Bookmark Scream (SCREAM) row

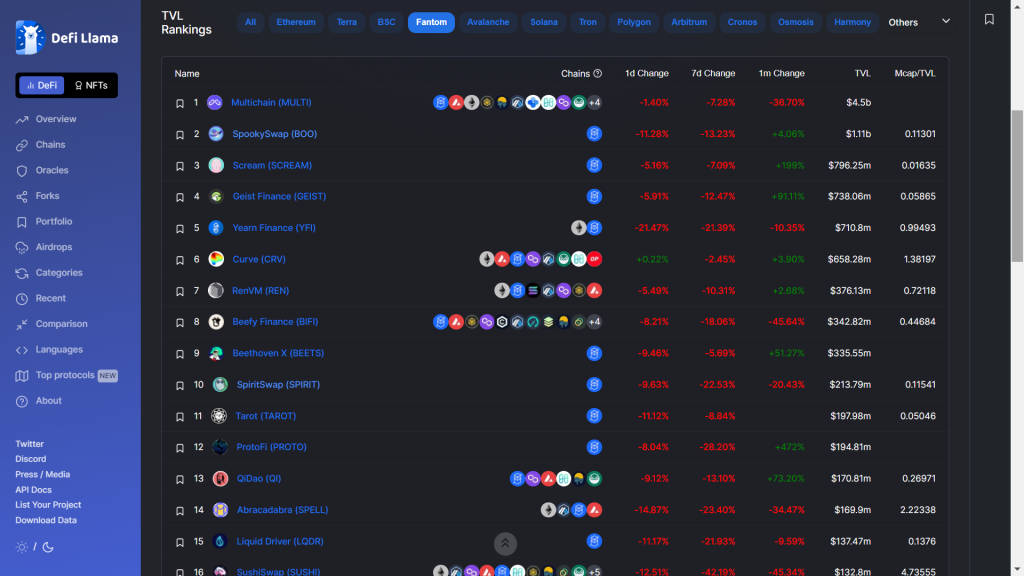[x=180, y=166]
